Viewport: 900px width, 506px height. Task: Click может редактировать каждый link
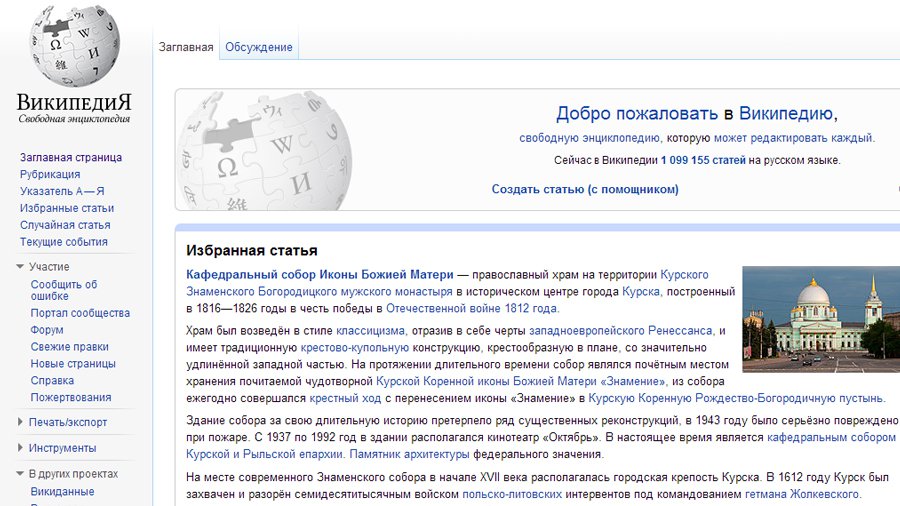793,138
